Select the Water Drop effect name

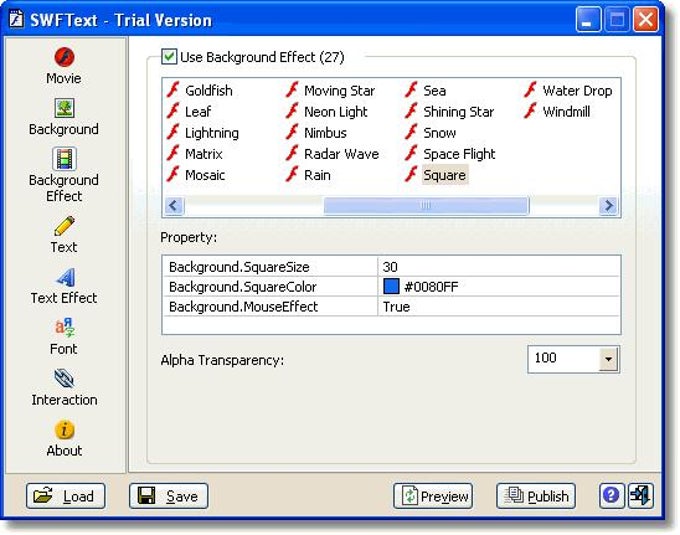click(x=577, y=91)
